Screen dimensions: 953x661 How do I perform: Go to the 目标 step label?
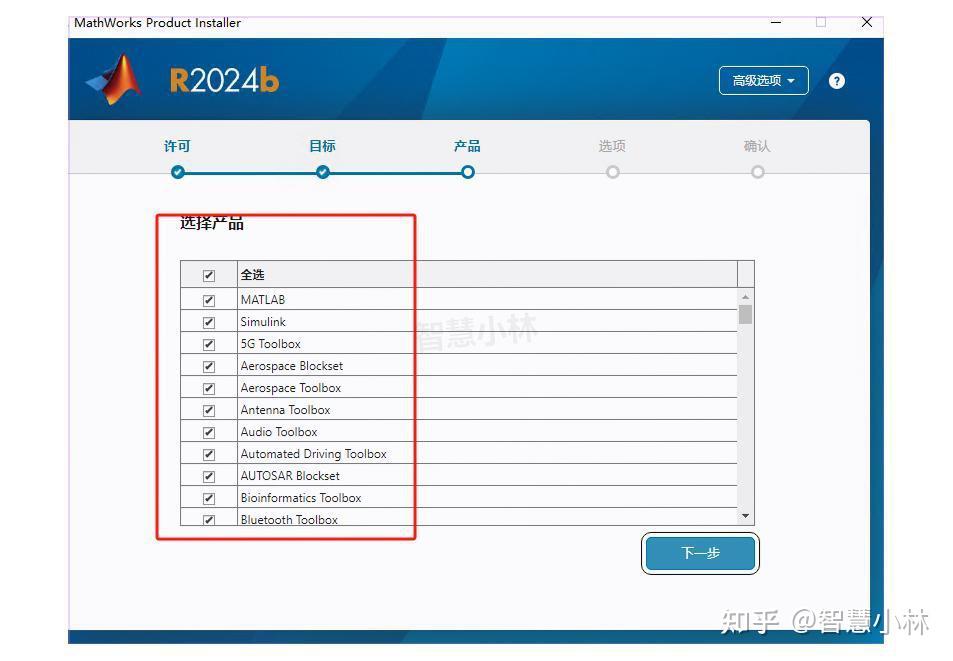pos(322,146)
